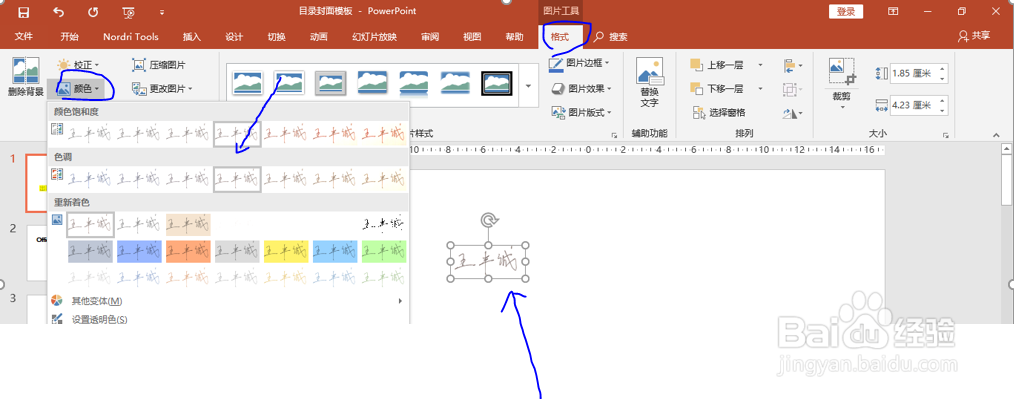Choose the yellow-background recolor swatch

[x=286, y=251]
